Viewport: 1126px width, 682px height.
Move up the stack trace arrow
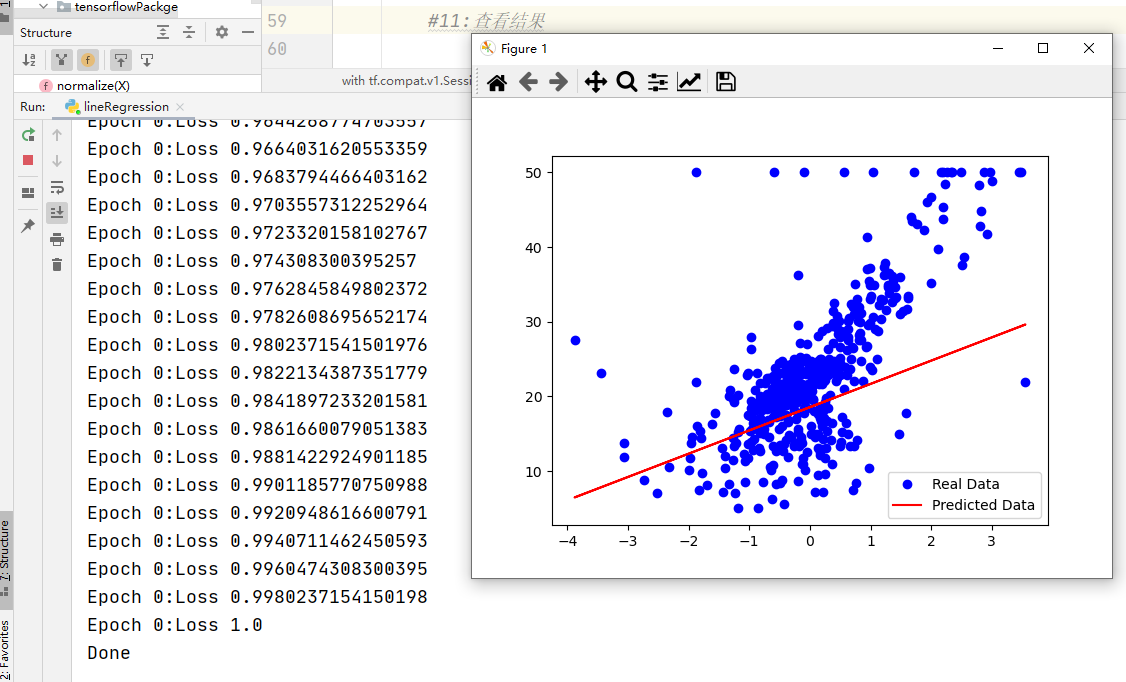tap(57, 135)
